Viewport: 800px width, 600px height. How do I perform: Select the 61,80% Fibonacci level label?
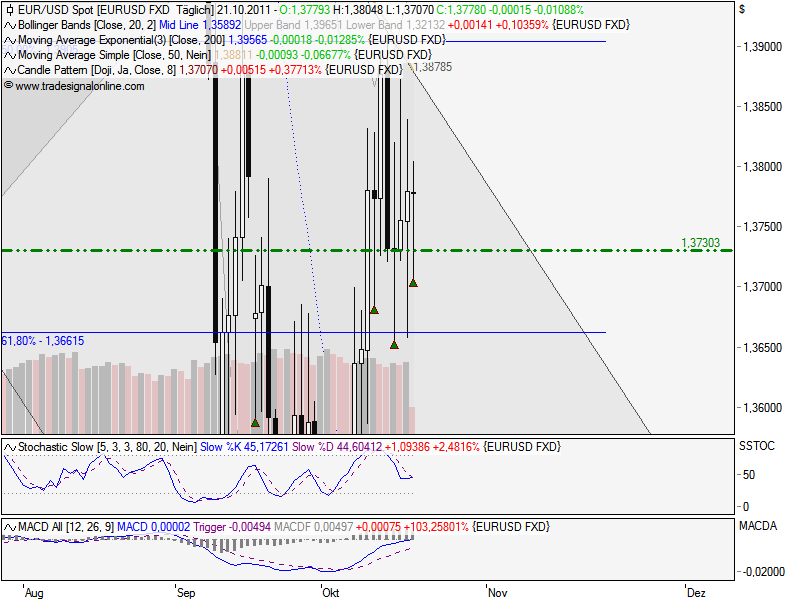[43, 341]
